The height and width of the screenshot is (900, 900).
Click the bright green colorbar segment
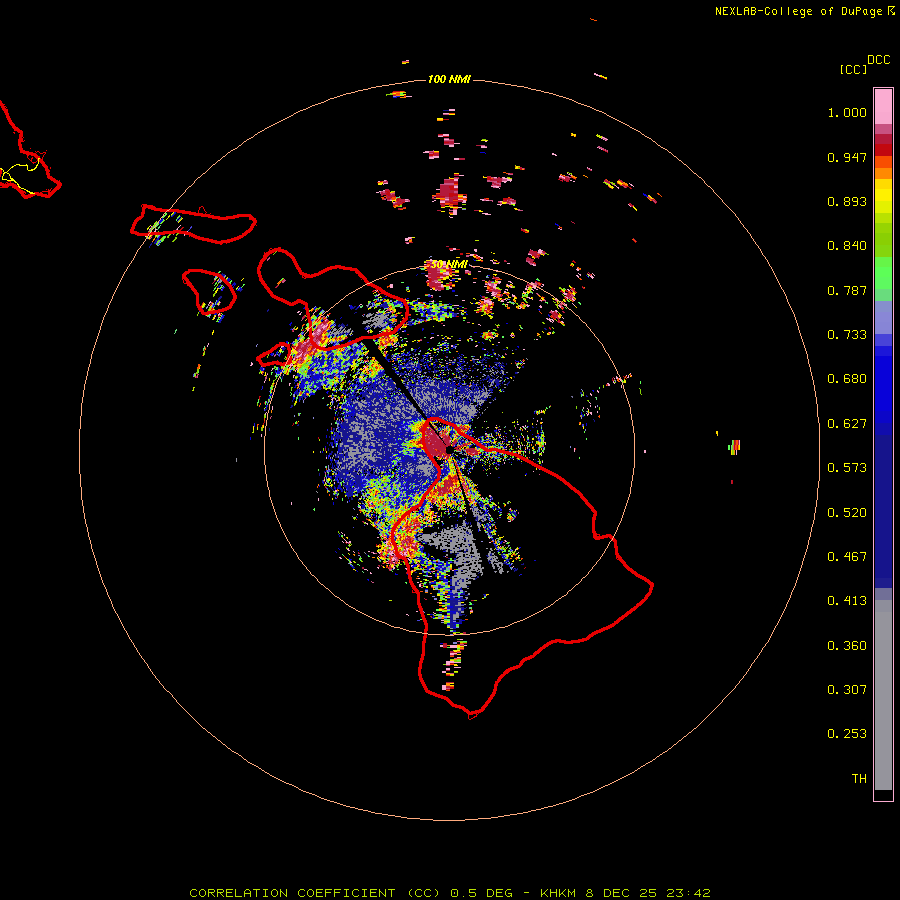click(883, 273)
